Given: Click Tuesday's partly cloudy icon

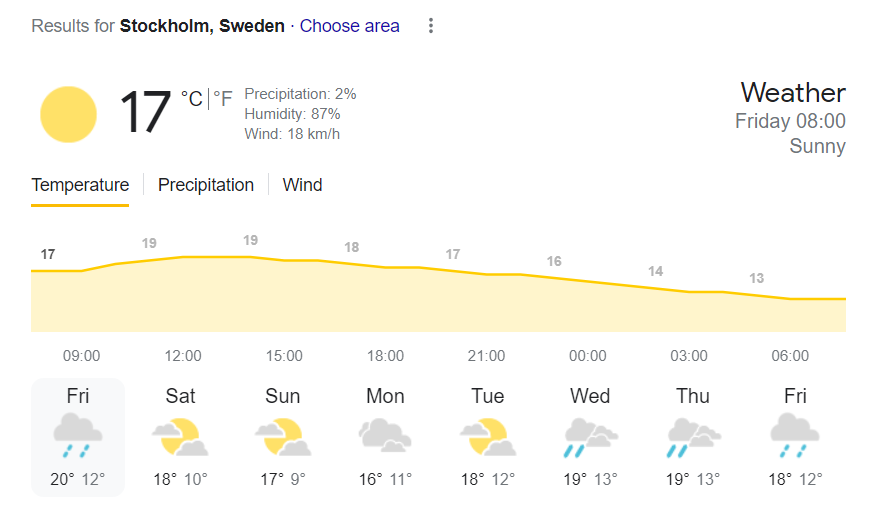Looking at the screenshot, I should (488, 437).
